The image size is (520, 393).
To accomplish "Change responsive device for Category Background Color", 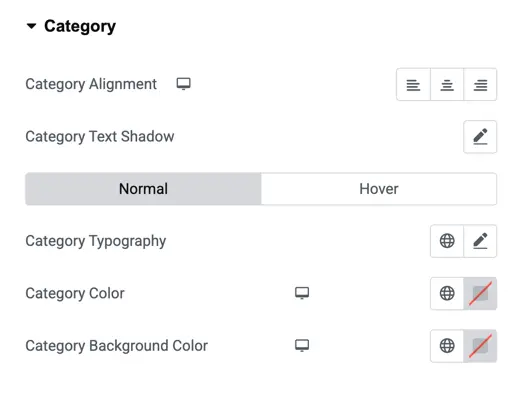I will coord(302,345).
